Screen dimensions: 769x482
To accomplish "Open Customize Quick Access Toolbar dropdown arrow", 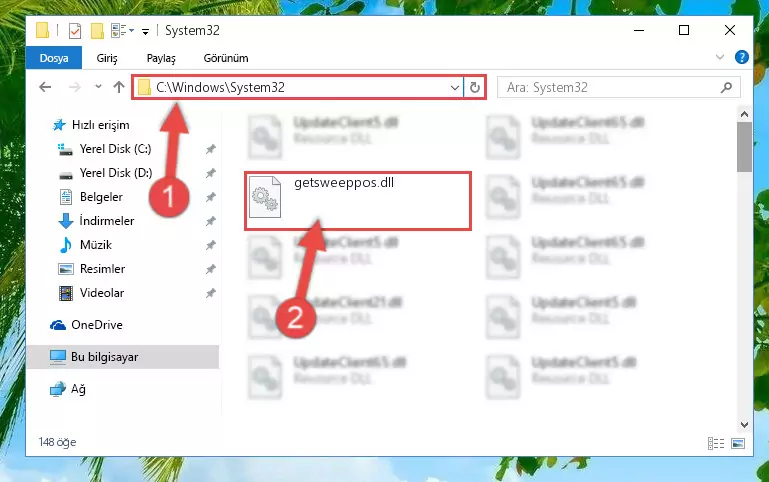I will [145, 32].
